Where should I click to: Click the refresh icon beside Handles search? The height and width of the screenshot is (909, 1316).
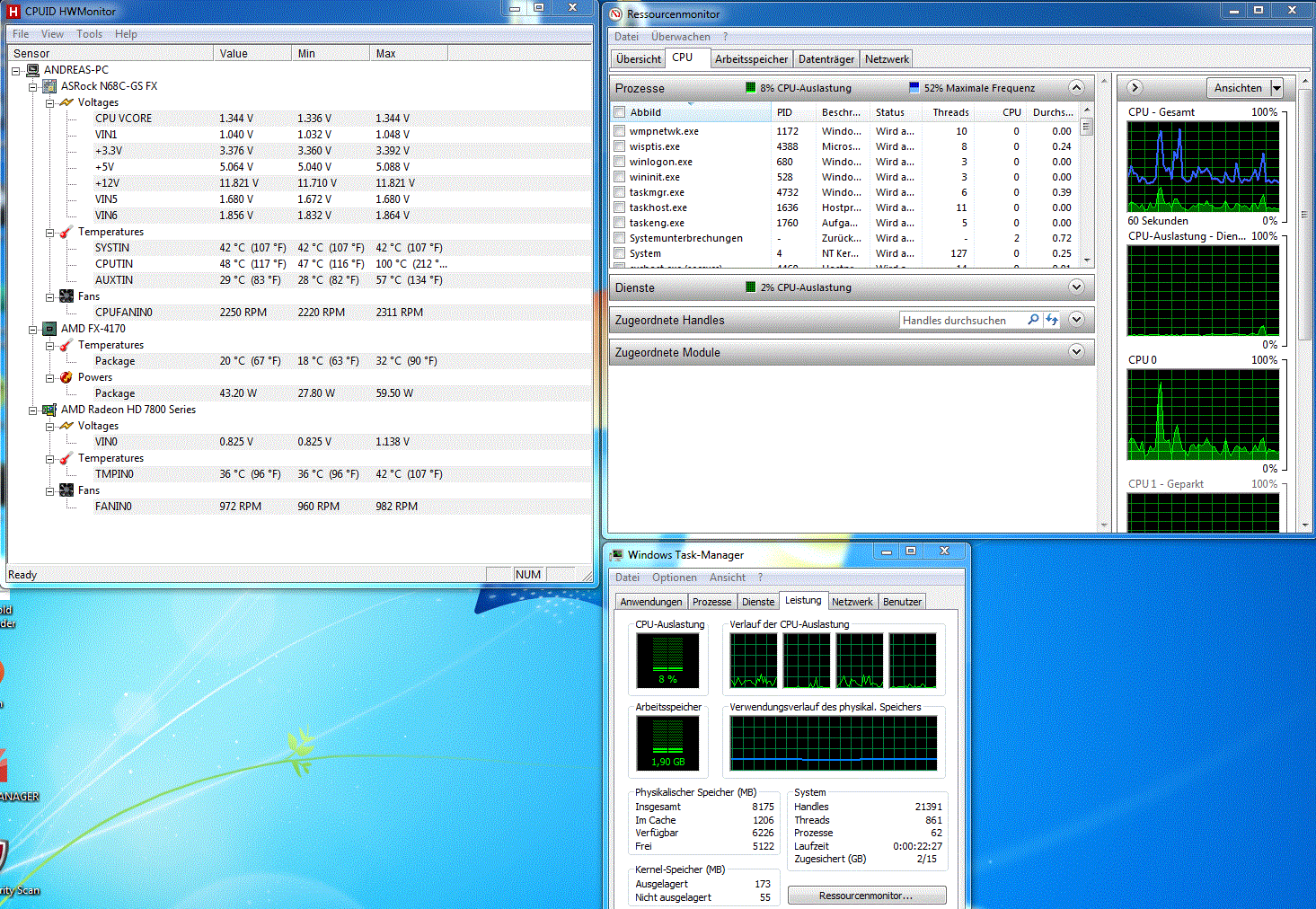point(1052,320)
